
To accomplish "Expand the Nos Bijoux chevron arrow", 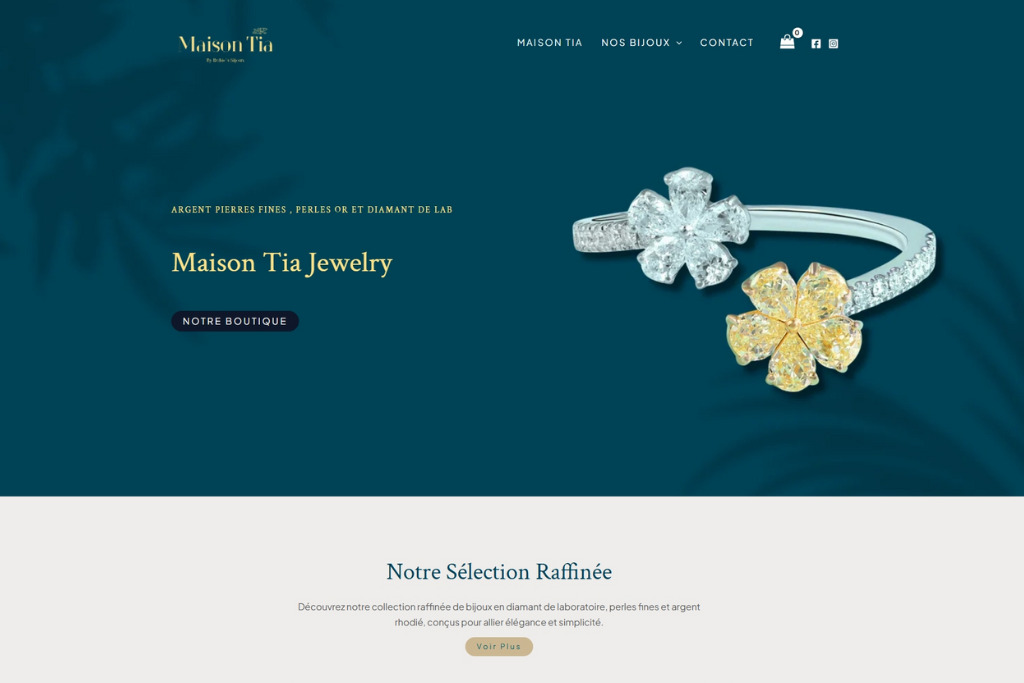I will [x=679, y=43].
